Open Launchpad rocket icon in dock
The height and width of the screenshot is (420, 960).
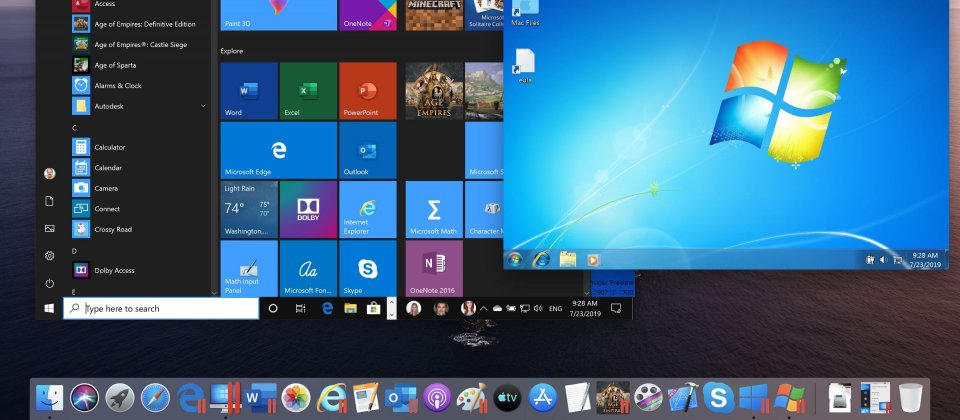coord(120,398)
